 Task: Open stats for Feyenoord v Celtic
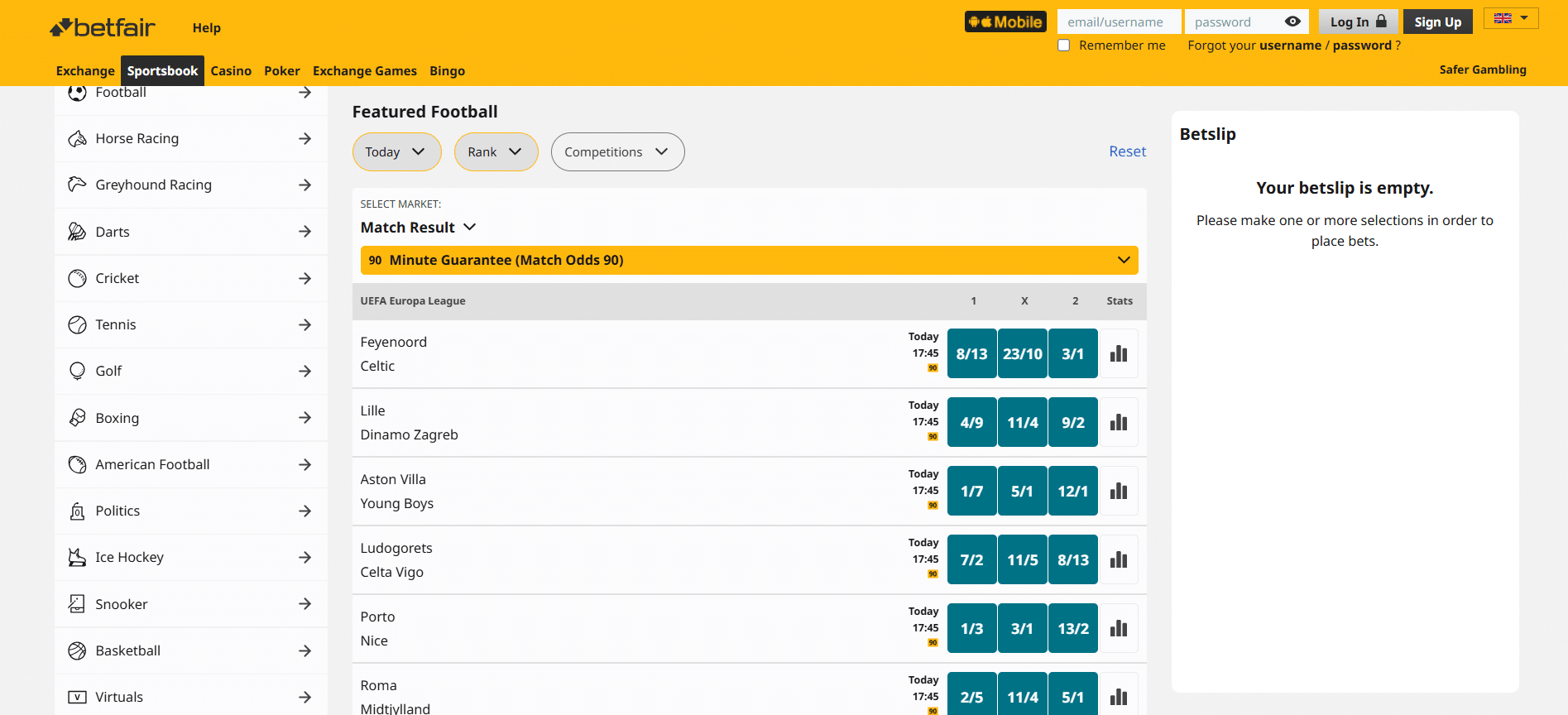1119,353
